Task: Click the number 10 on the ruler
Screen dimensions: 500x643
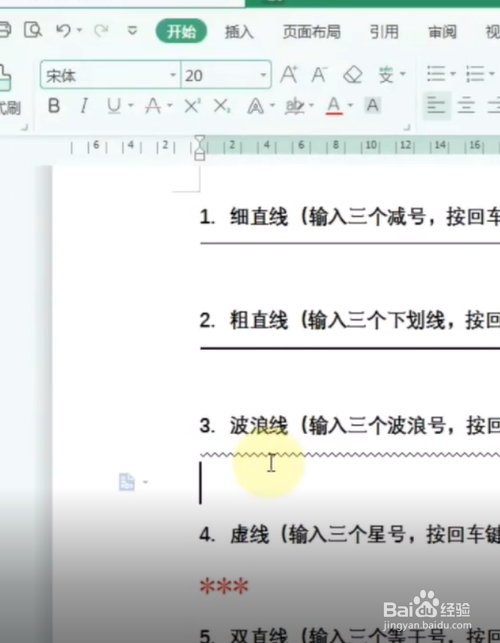Action: click(371, 145)
